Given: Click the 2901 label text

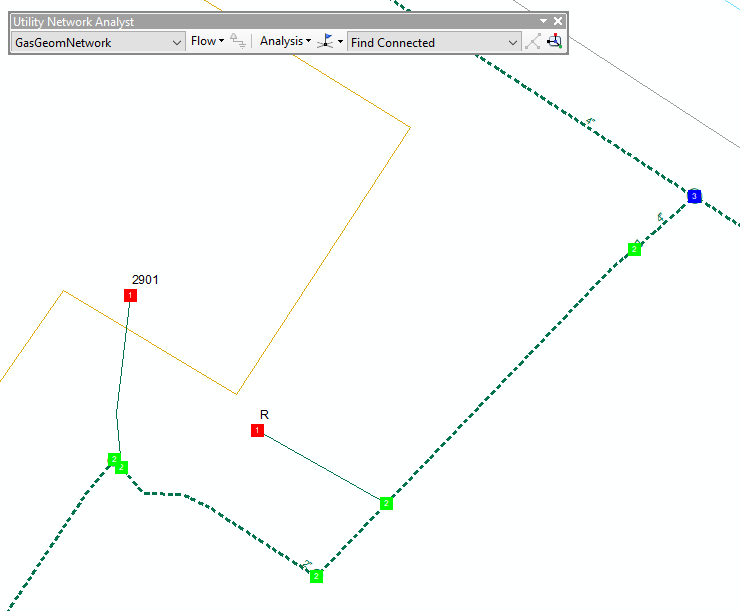Looking at the screenshot, I should pos(145,280).
